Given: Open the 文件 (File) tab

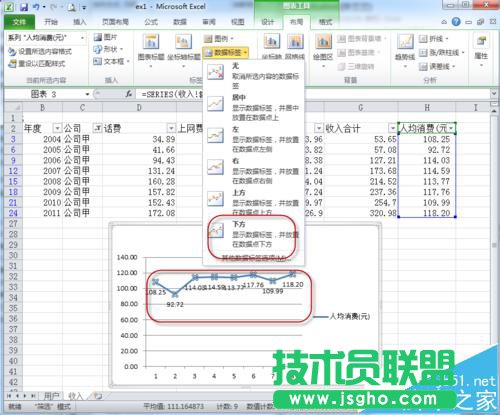Looking at the screenshot, I should [19, 22].
